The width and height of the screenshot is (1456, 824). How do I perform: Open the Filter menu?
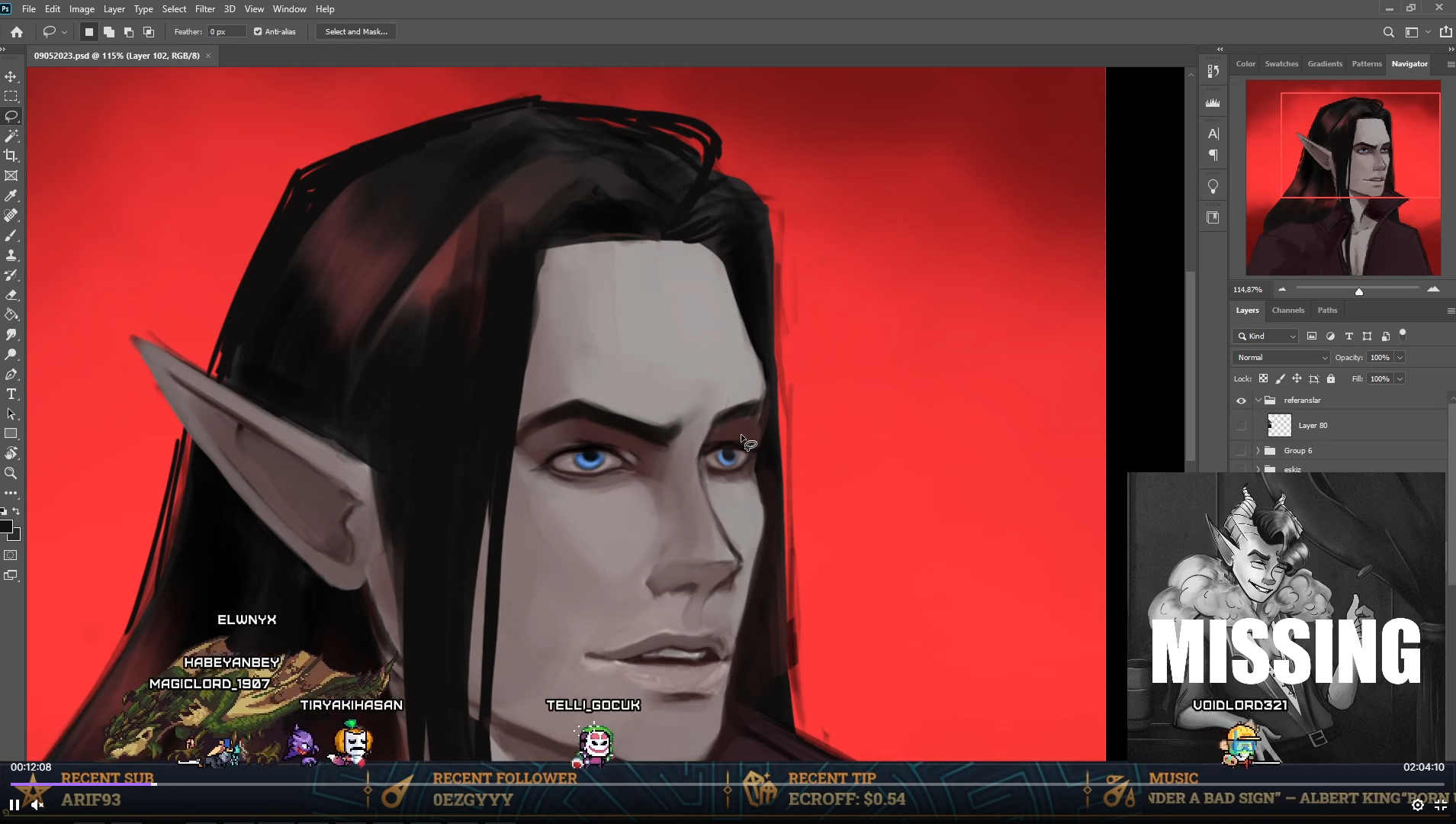point(205,9)
